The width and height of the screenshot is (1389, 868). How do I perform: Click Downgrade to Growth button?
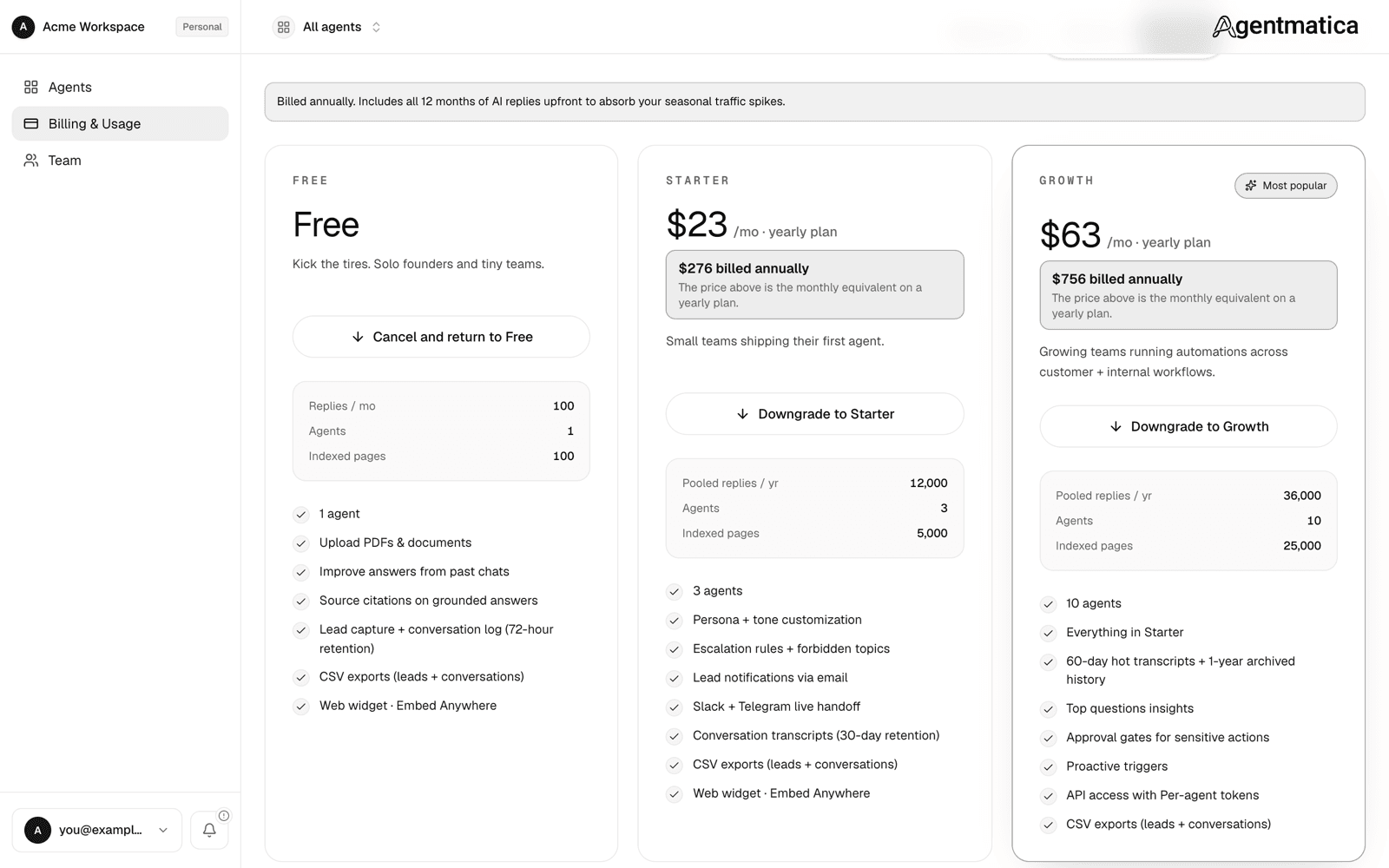[x=1188, y=426]
